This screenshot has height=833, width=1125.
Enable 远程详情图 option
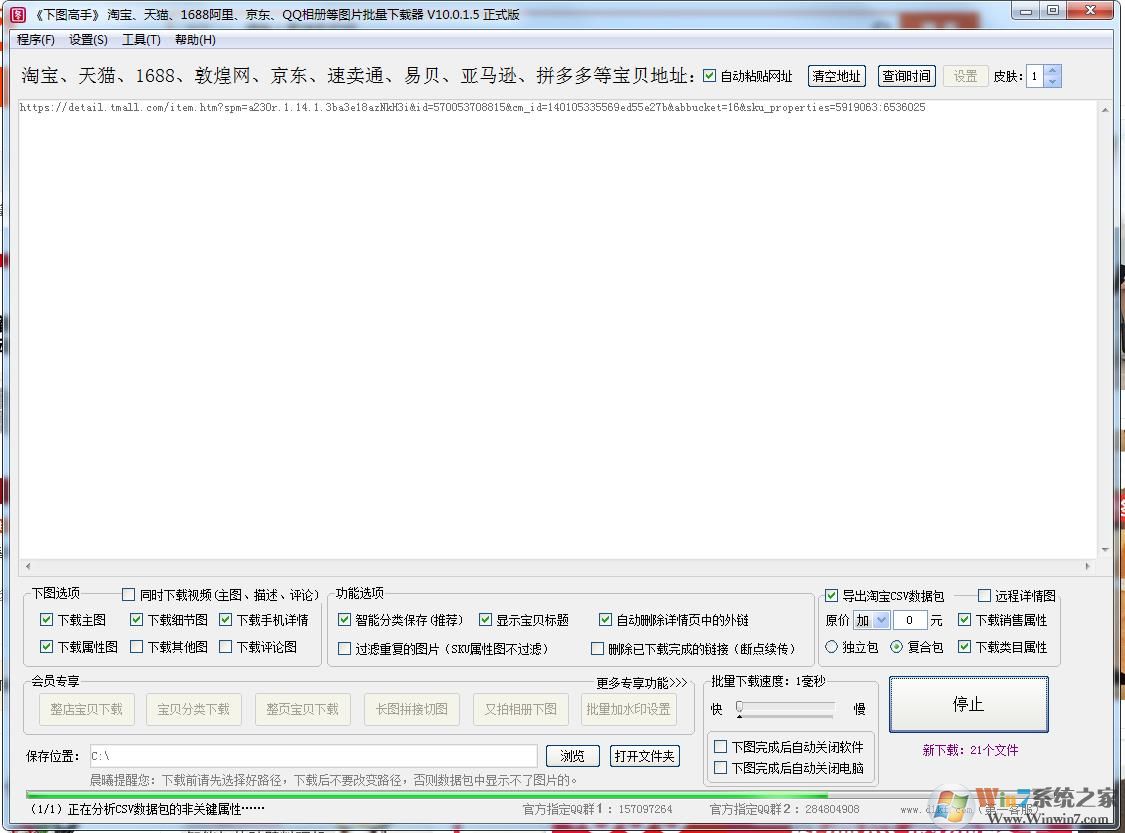pyautogui.click(x=984, y=595)
